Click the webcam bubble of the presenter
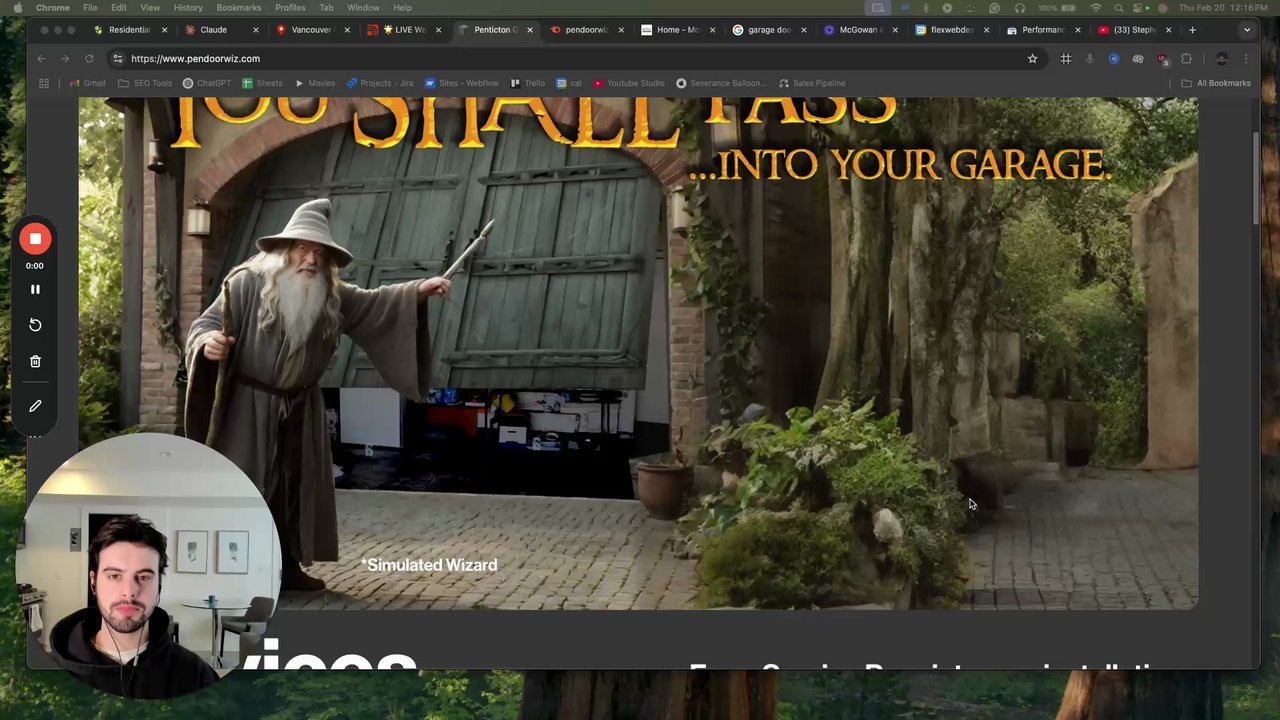 click(147, 565)
